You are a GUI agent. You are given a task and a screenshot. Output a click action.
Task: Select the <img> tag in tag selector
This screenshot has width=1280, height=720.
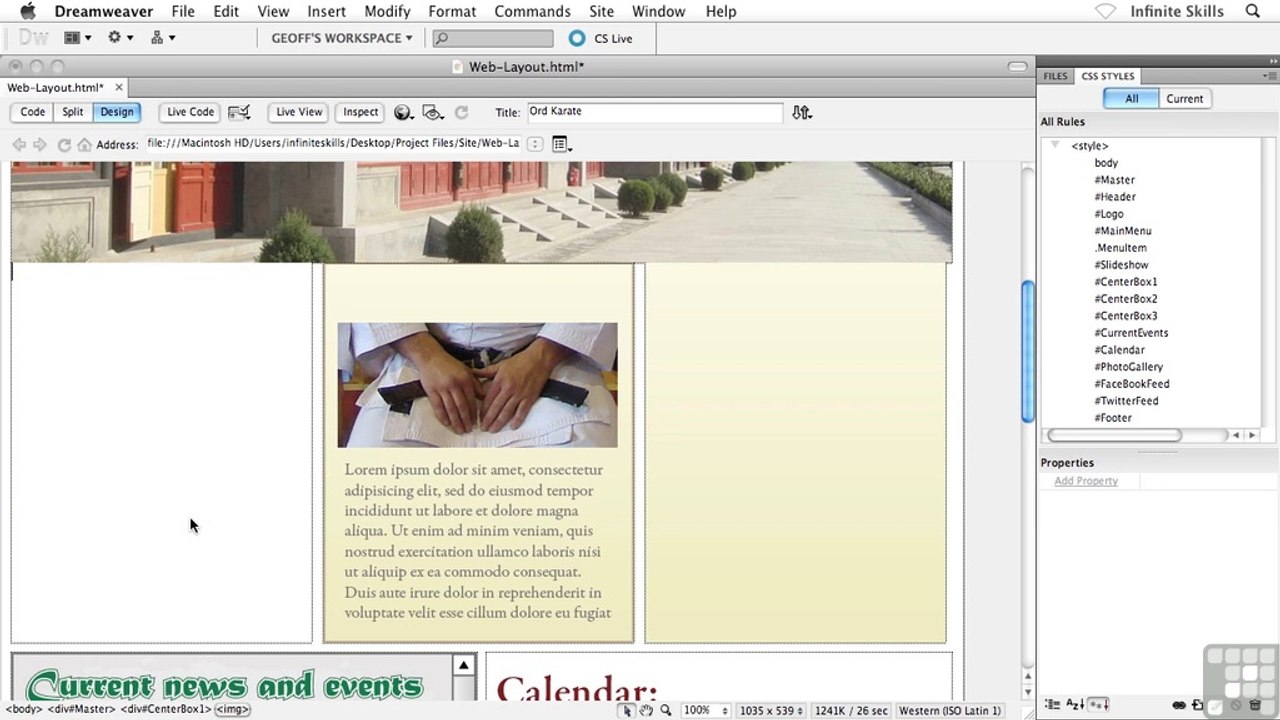coord(232,709)
